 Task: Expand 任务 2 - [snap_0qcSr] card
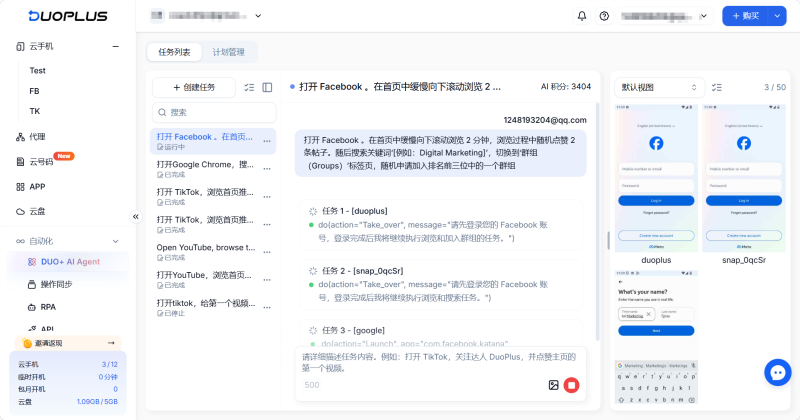441,284
